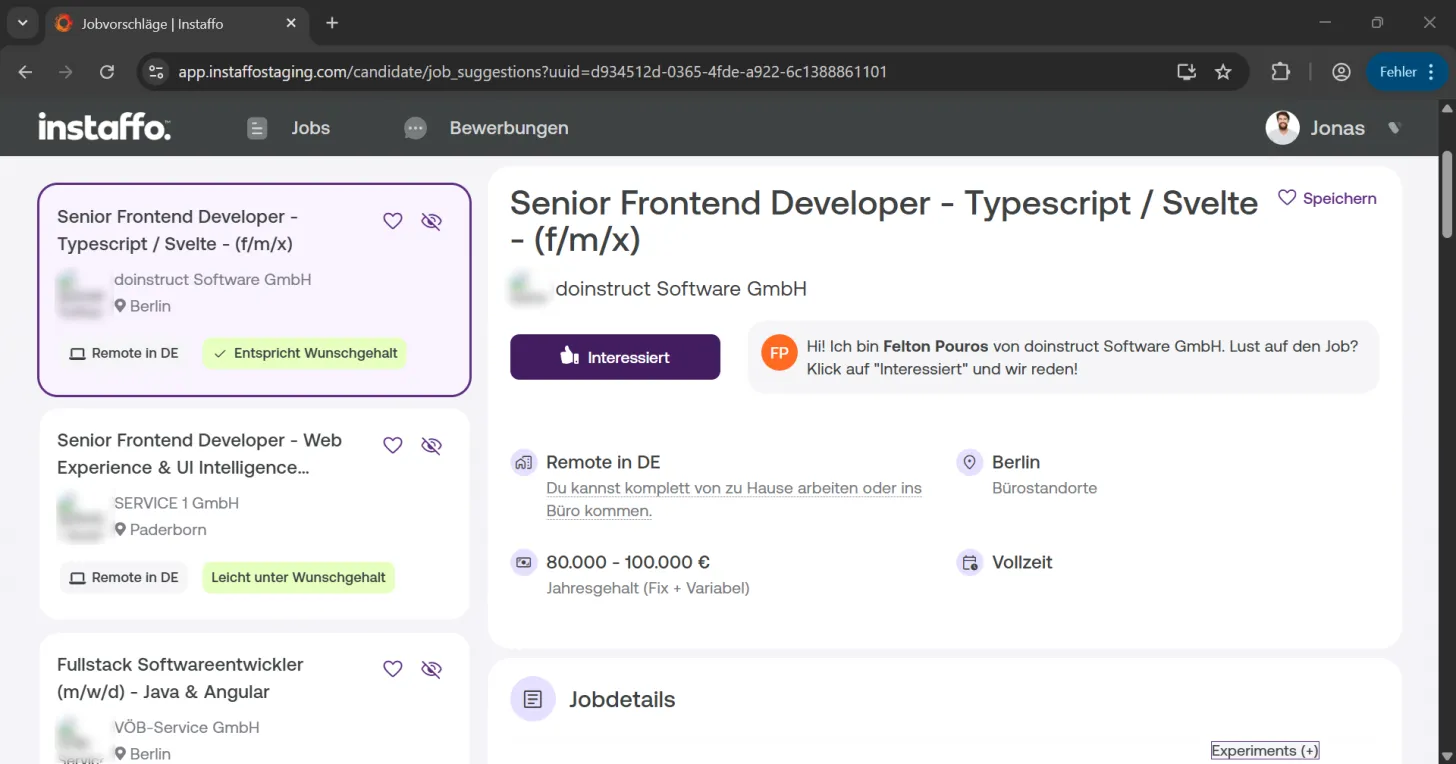Screen dimensions: 1456x764
Task: Click the page scrollbar thumb
Action: 1446,195
